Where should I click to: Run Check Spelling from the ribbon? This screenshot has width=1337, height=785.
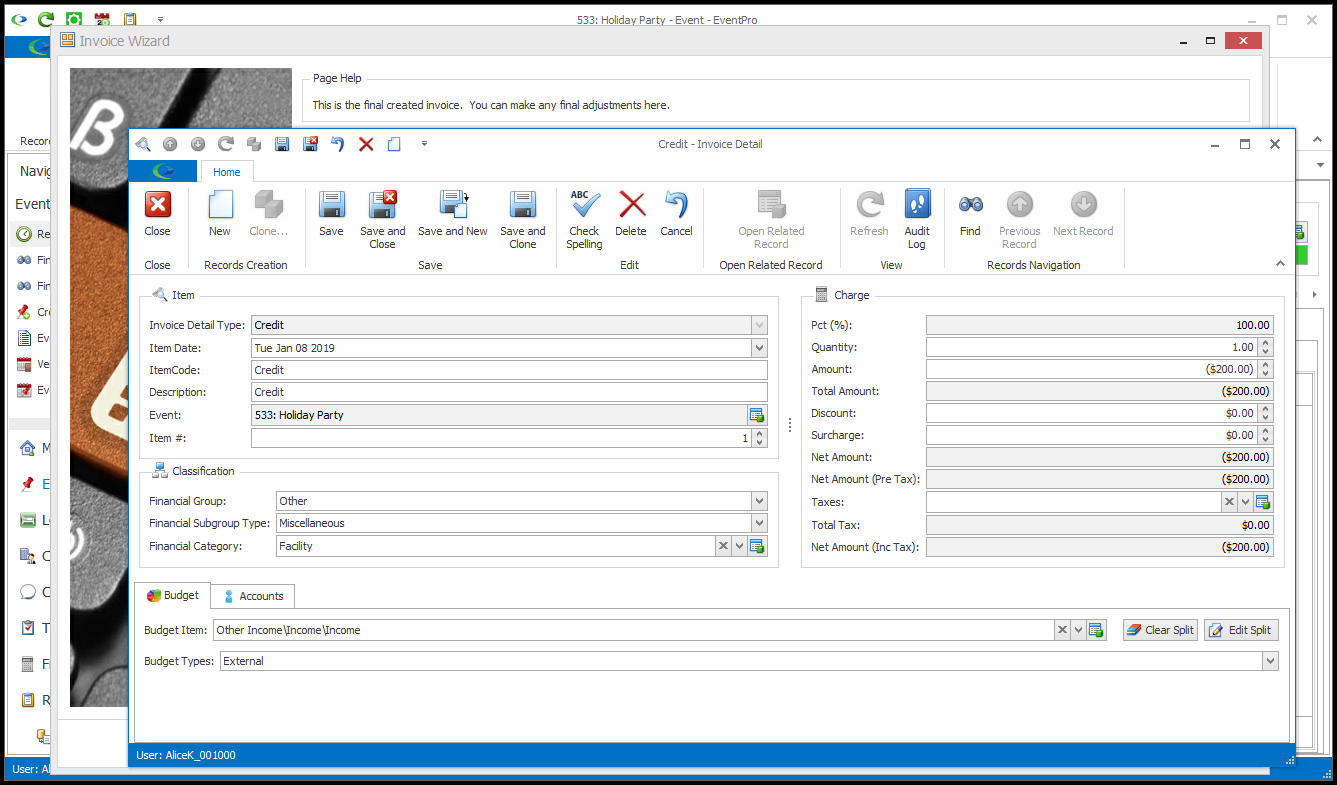coord(585,220)
